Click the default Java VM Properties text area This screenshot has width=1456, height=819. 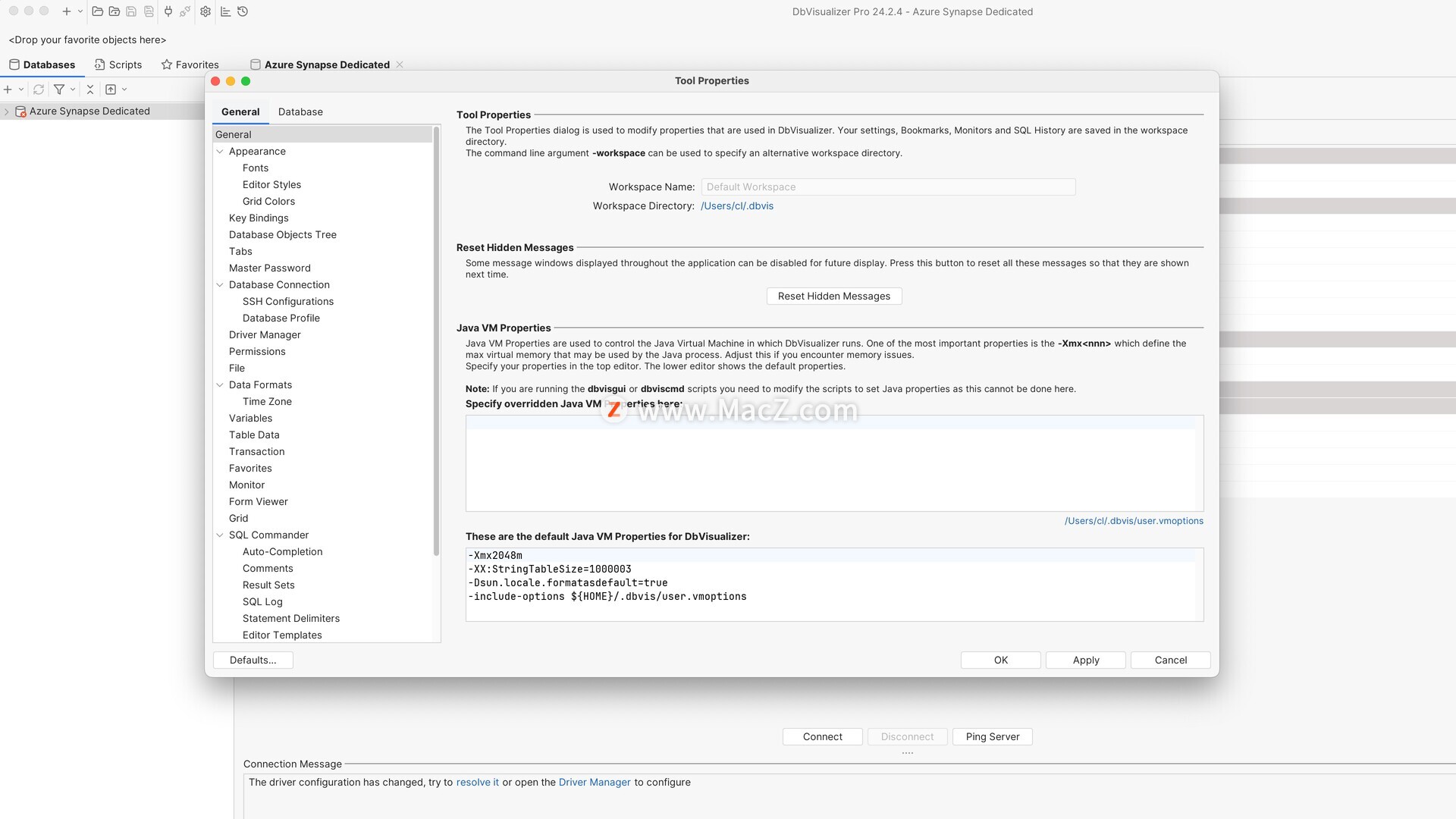point(834,585)
